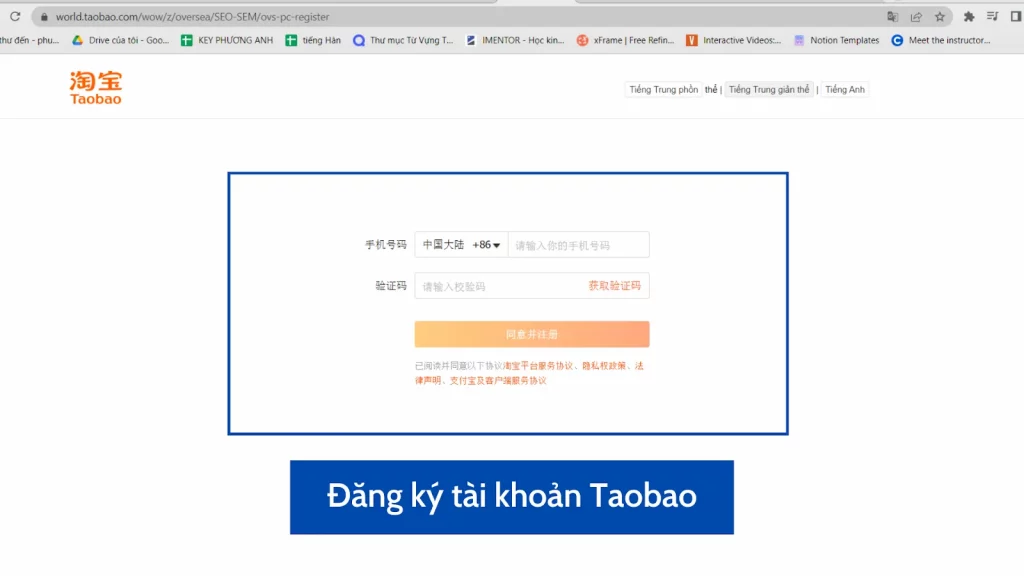Open 支付宝及客户端服务协议 link
Viewport: 1024px width, 576px height.
[498, 381]
